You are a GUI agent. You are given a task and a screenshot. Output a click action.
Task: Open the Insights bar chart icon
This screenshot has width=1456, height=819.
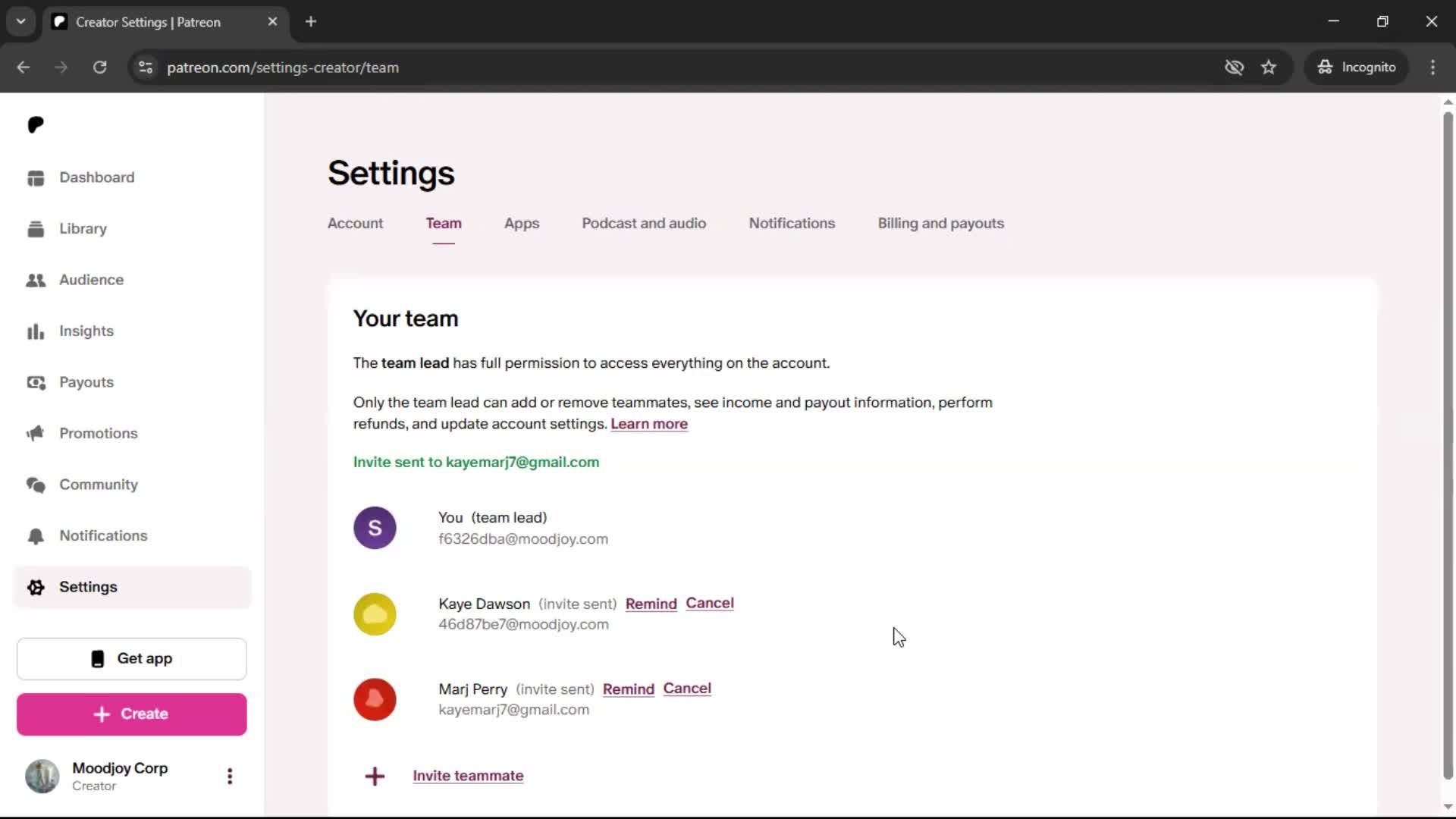pyautogui.click(x=36, y=331)
